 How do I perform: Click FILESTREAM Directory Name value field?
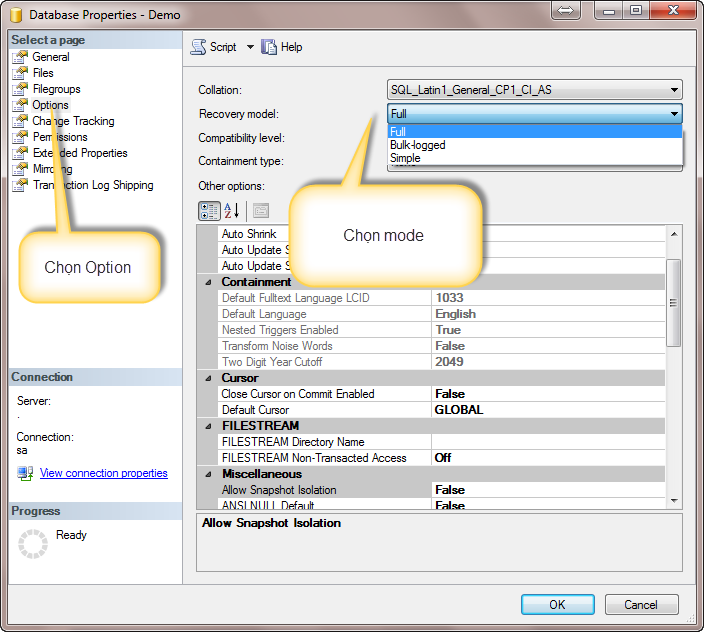tap(548, 442)
